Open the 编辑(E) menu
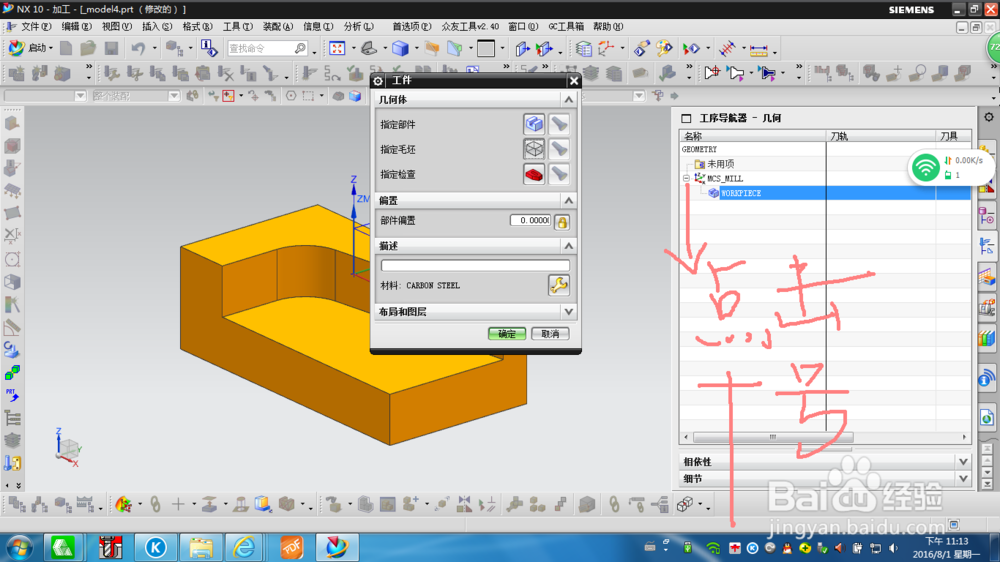Image resolution: width=1000 pixels, height=562 pixels. point(77,26)
